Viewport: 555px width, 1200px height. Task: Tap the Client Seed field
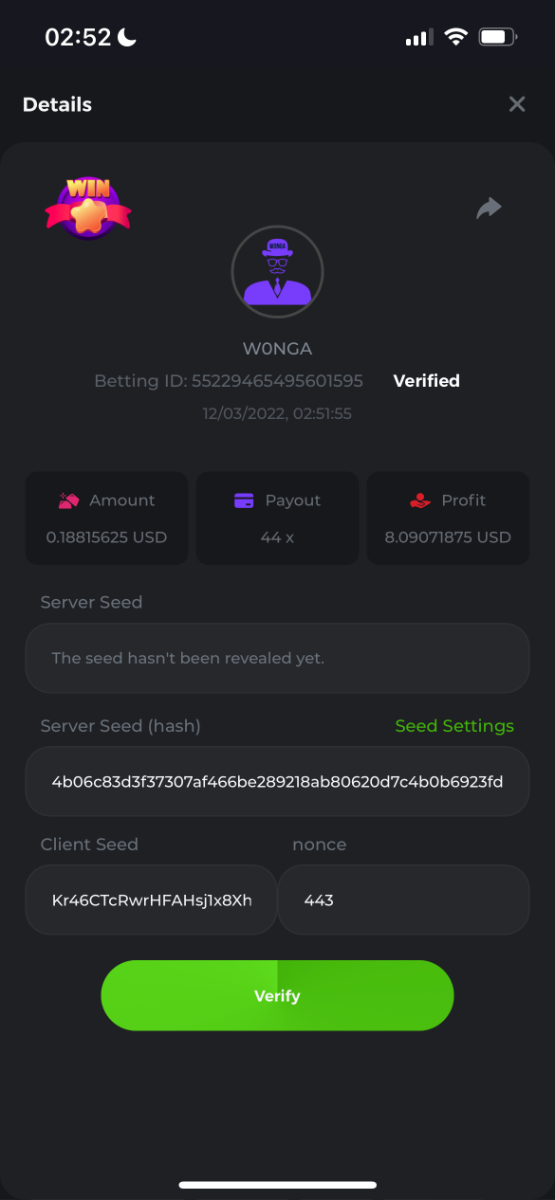point(151,899)
